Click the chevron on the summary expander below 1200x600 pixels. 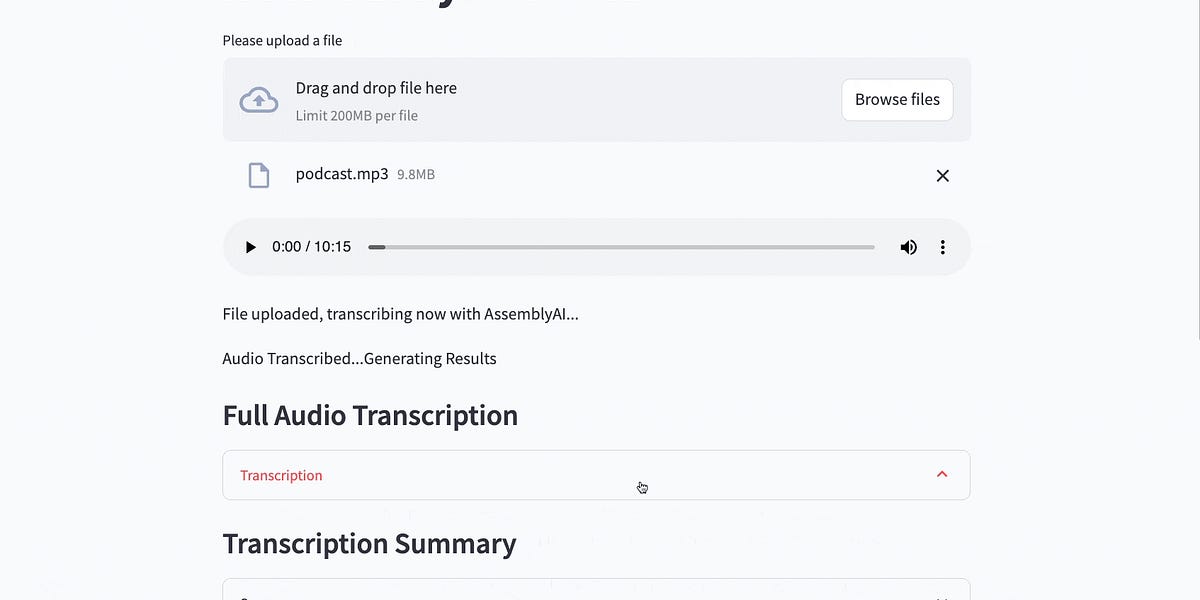pyautogui.click(x=941, y=595)
